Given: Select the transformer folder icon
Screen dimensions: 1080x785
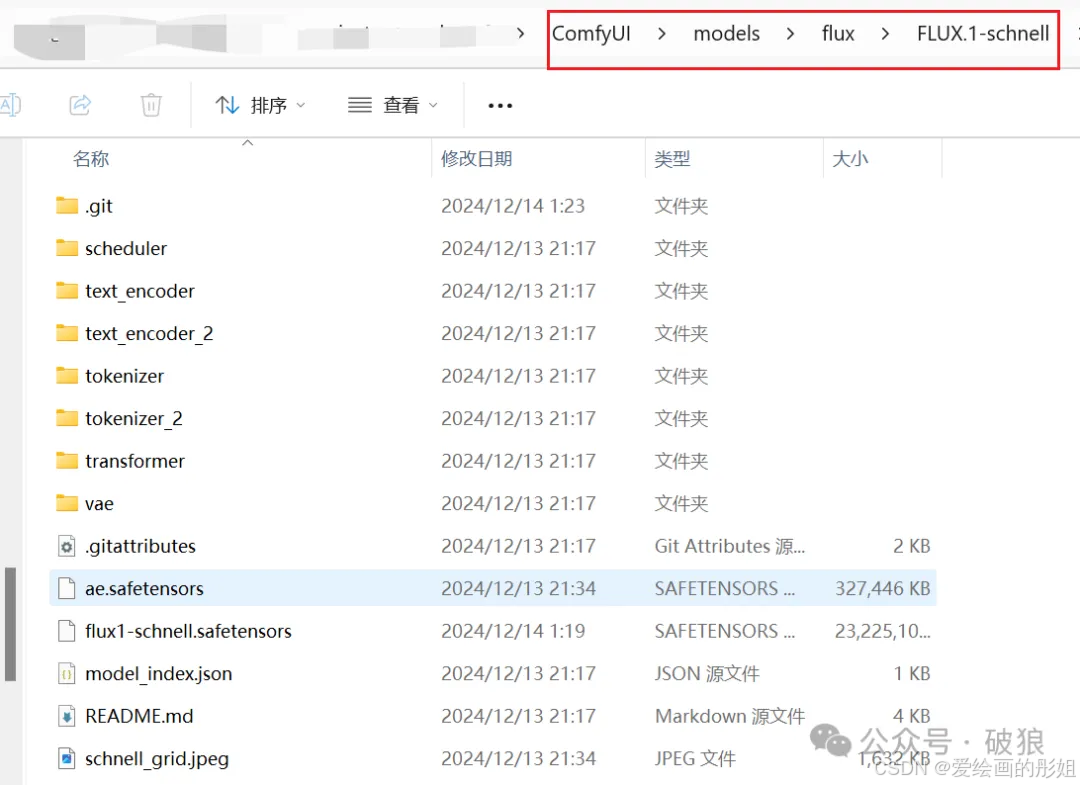Looking at the screenshot, I should click(x=67, y=461).
